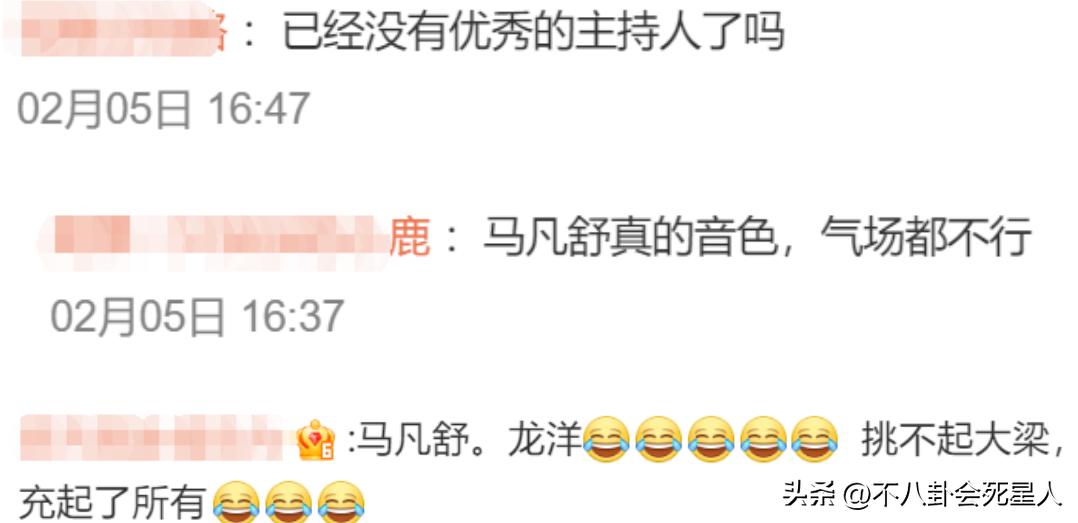Click the laughing emoji right before 挑不起大梁
The height and width of the screenshot is (523, 1078).
coord(815,437)
